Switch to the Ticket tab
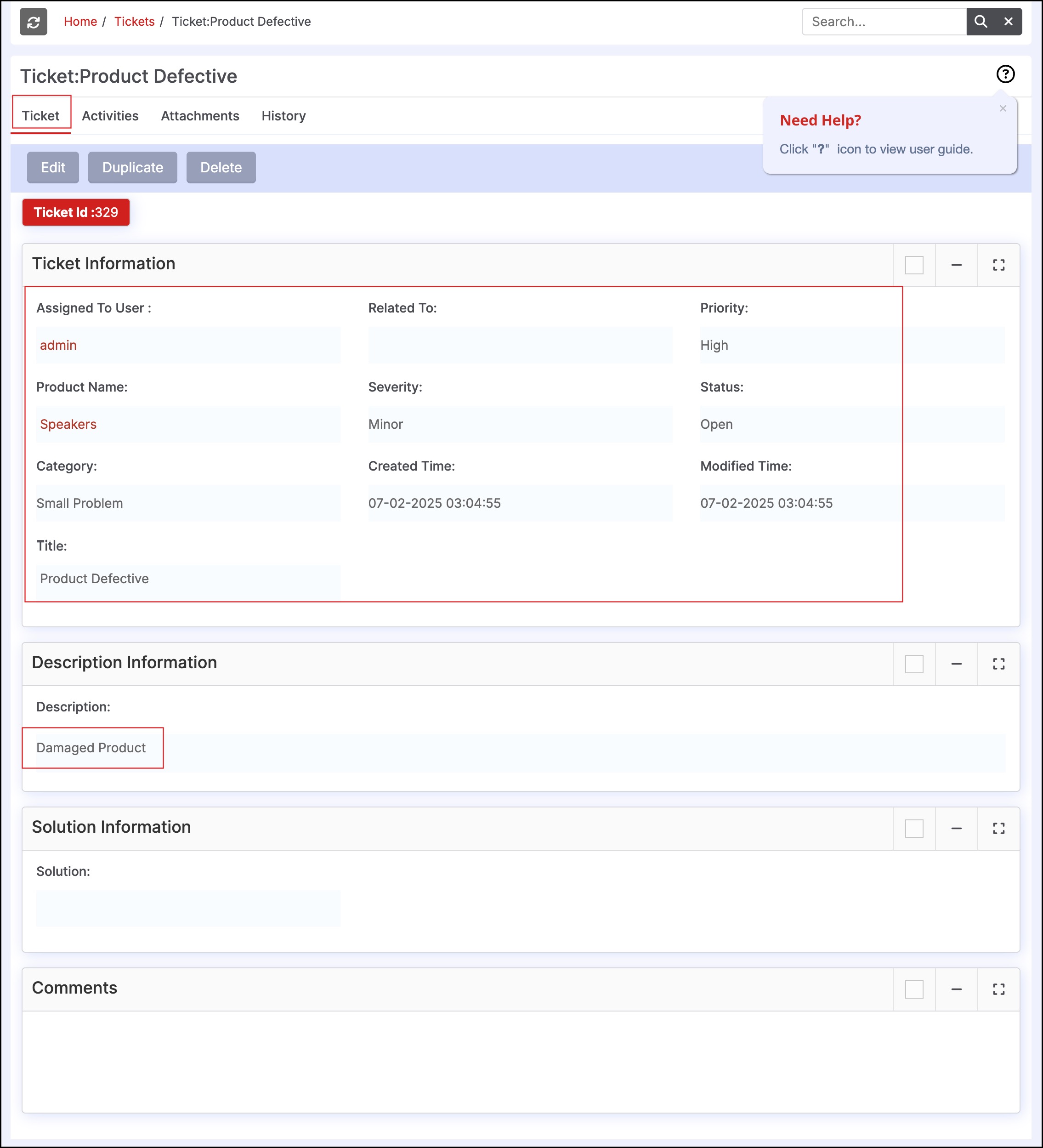 pyautogui.click(x=41, y=116)
